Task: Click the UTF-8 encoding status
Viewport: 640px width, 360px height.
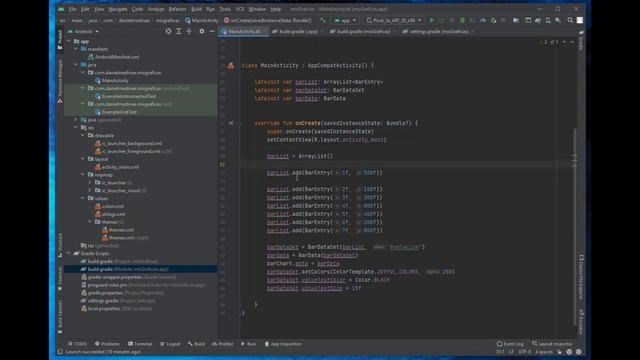Action: [524, 352]
